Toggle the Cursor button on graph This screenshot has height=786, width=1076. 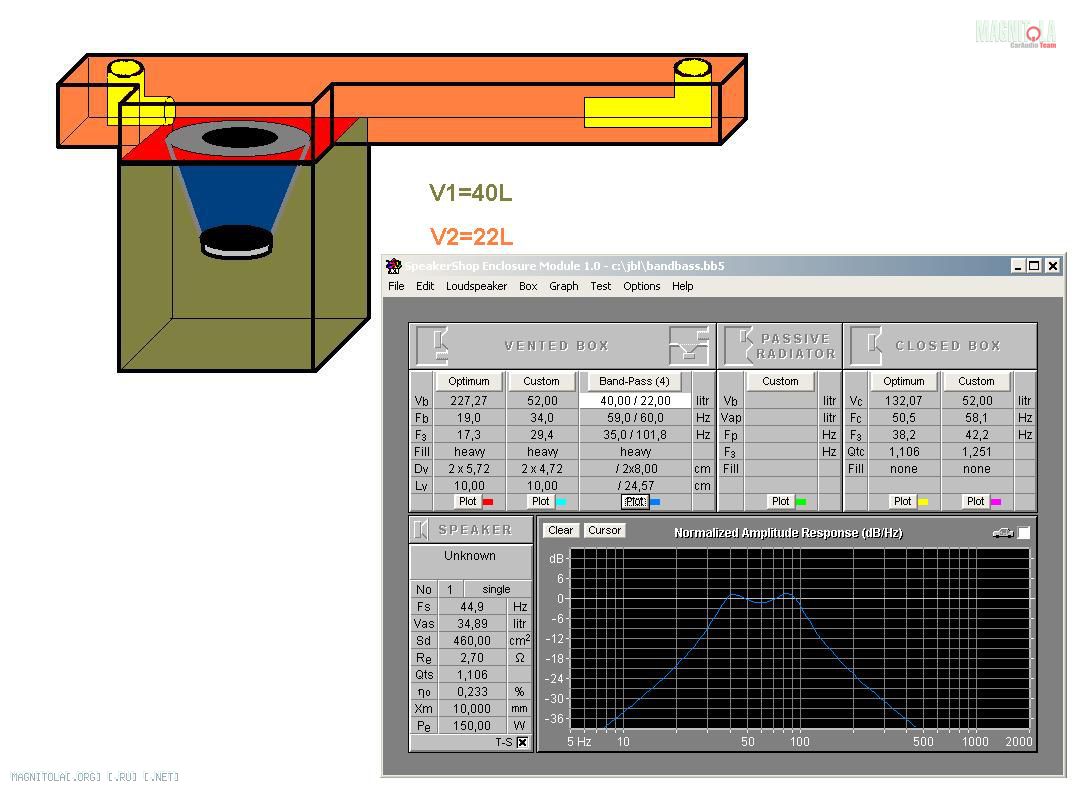pos(604,531)
